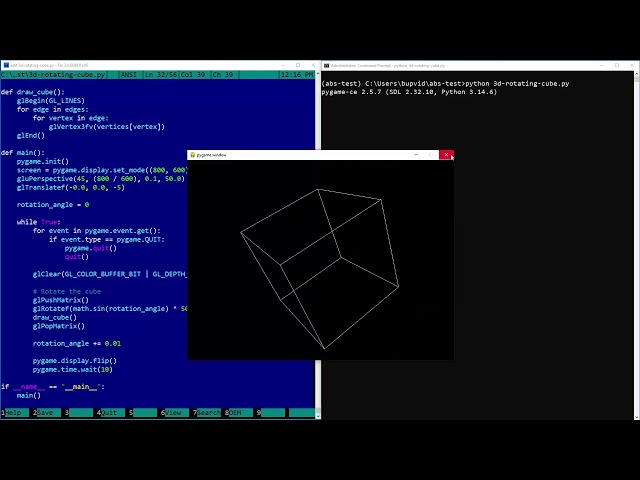Image resolution: width=640 pixels, height=480 pixels.
Task: Click the rotating cube in pygame window
Action: (320, 268)
